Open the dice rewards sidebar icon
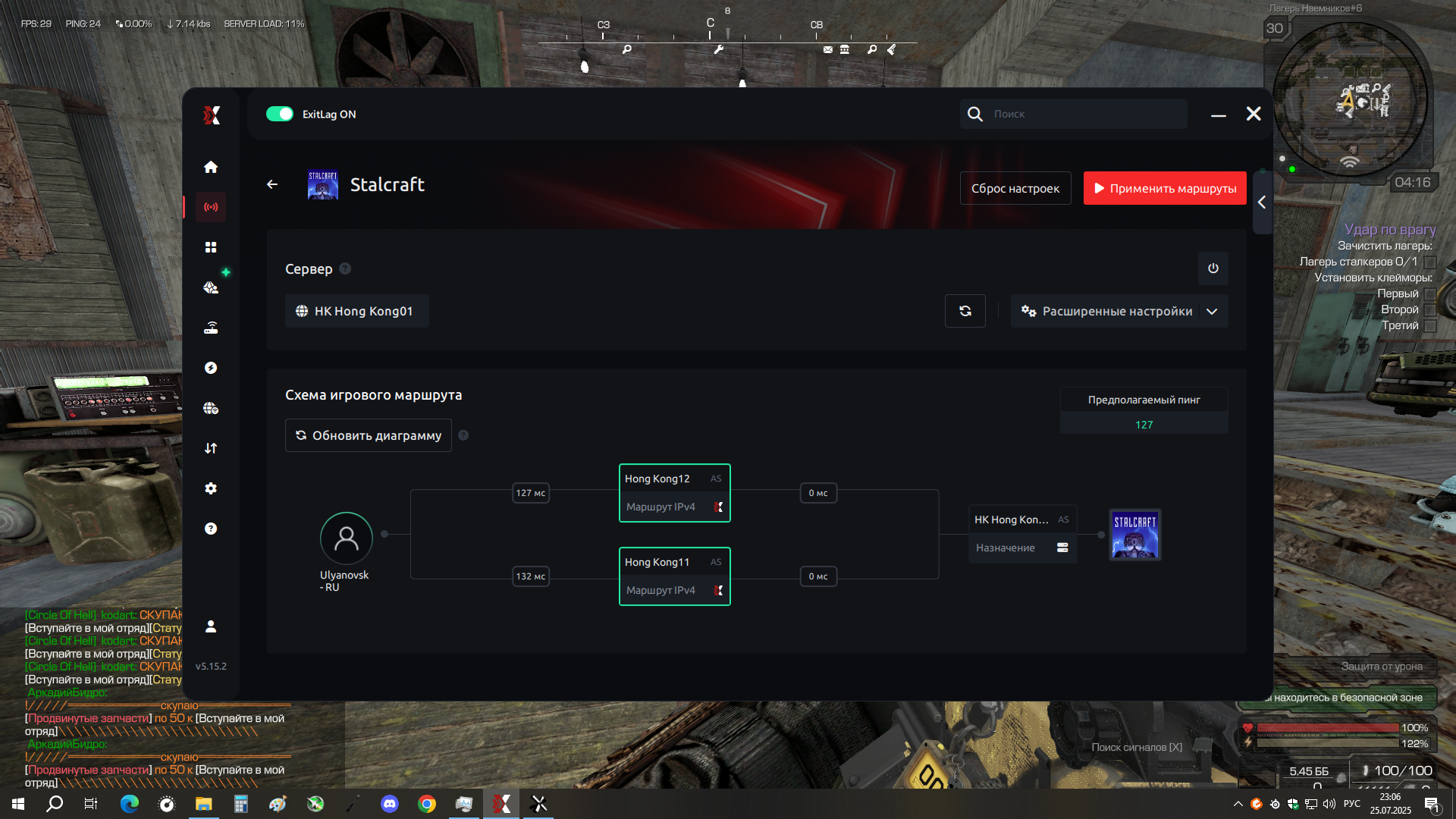 tap(211, 287)
